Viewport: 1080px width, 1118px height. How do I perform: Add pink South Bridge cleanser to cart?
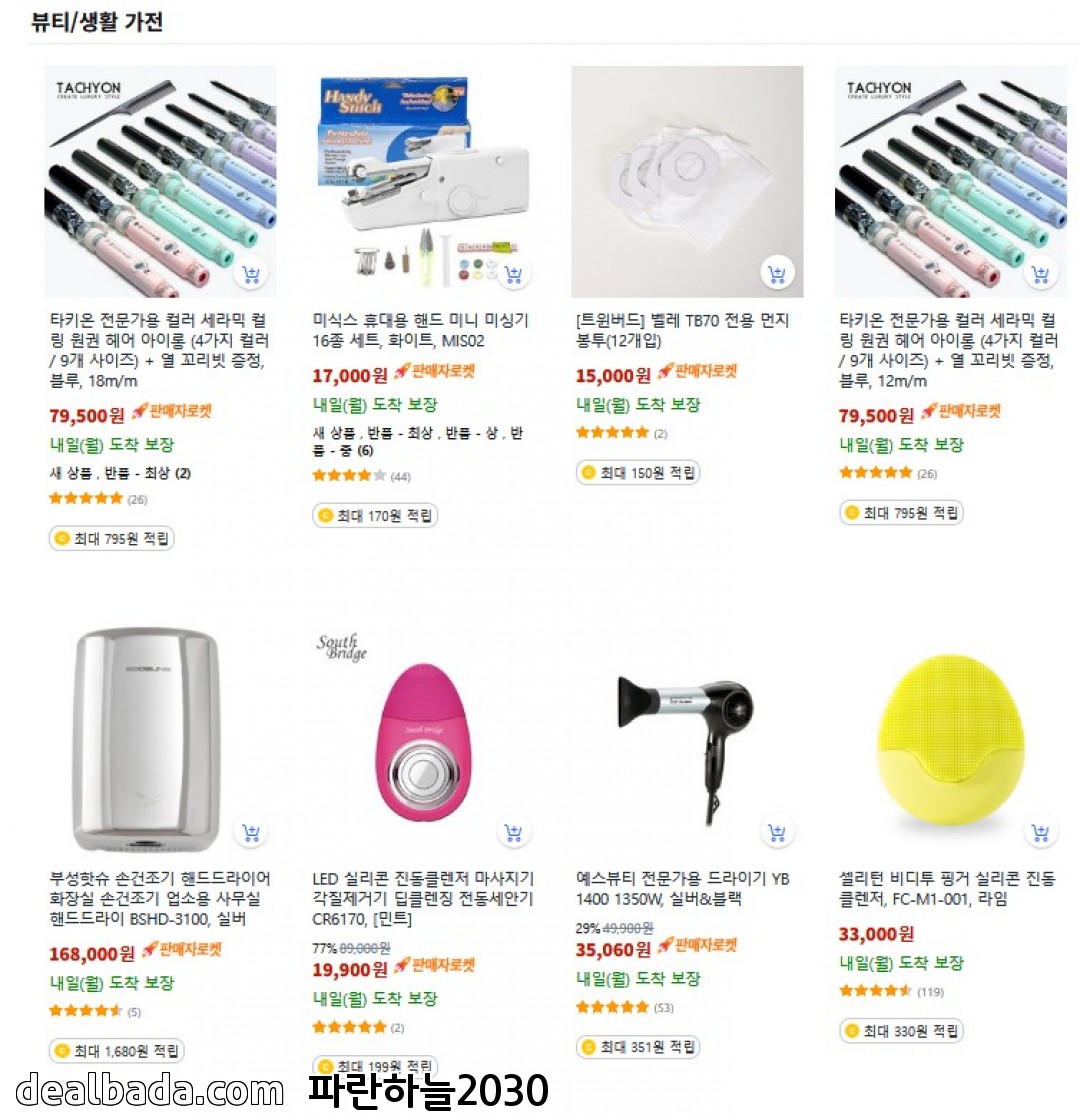pyautogui.click(x=513, y=832)
